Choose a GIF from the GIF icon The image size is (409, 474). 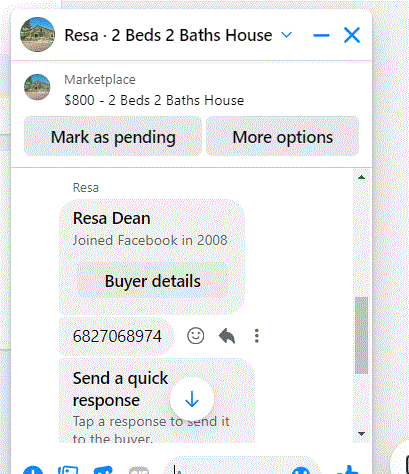click(139, 470)
